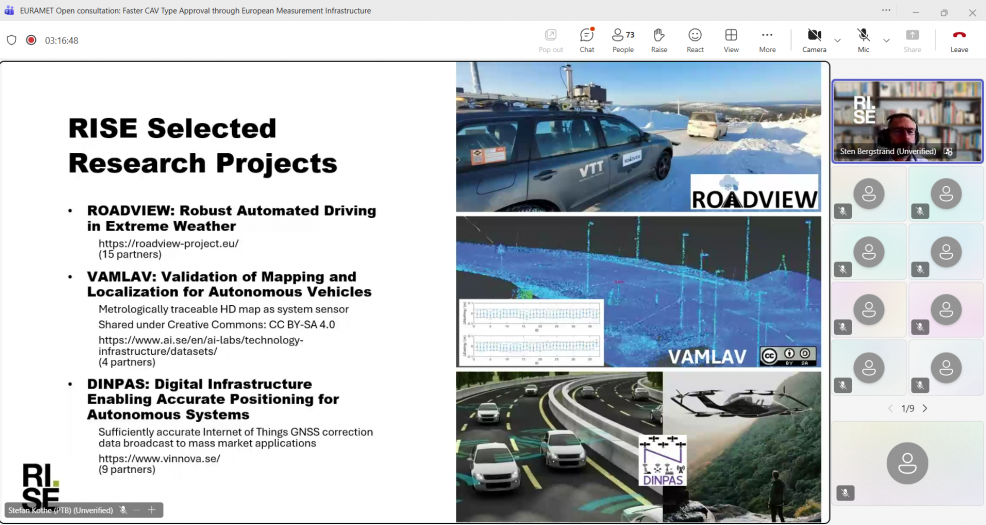
Task: Show the People list with 73 participants
Action: (623, 40)
